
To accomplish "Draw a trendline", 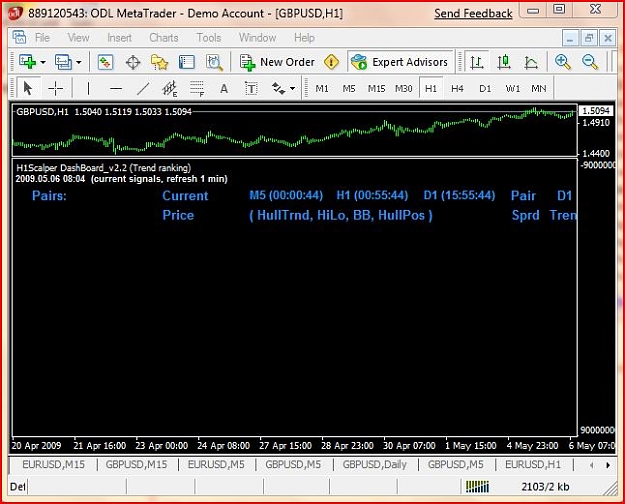I will tap(143, 88).
